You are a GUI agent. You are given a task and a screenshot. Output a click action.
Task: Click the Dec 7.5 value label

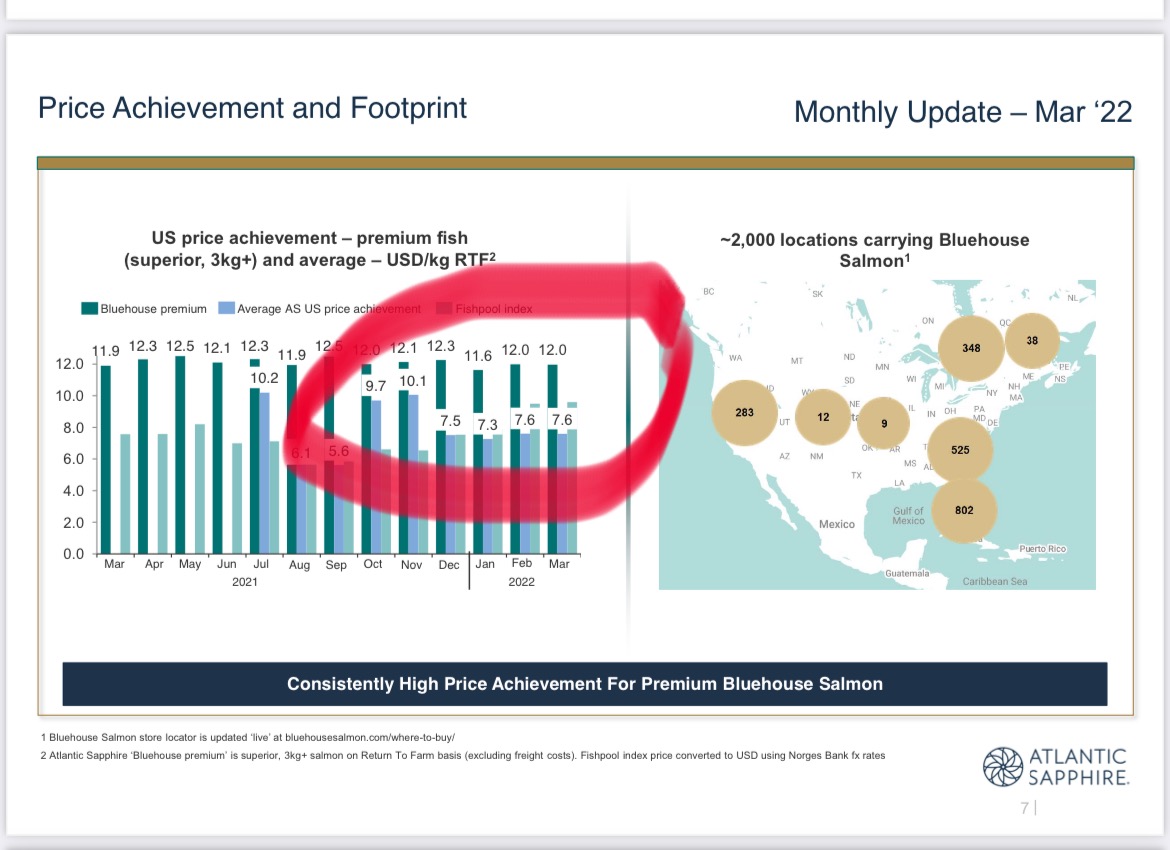tap(450, 421)
